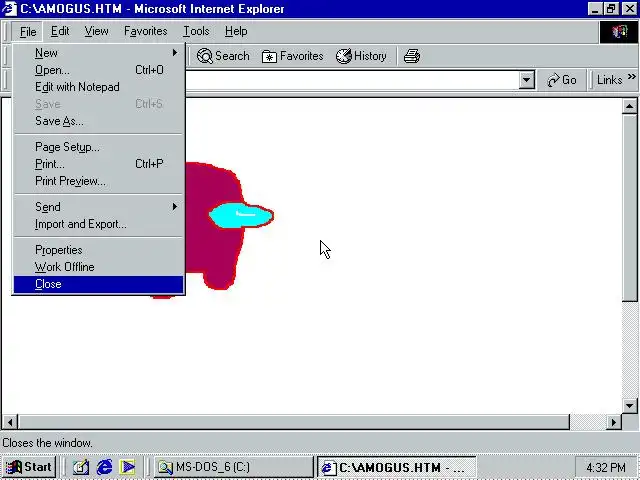This screenshot has height=480, width=640.
Task: Select Edit with Notepad
Action: click(98, 87)
